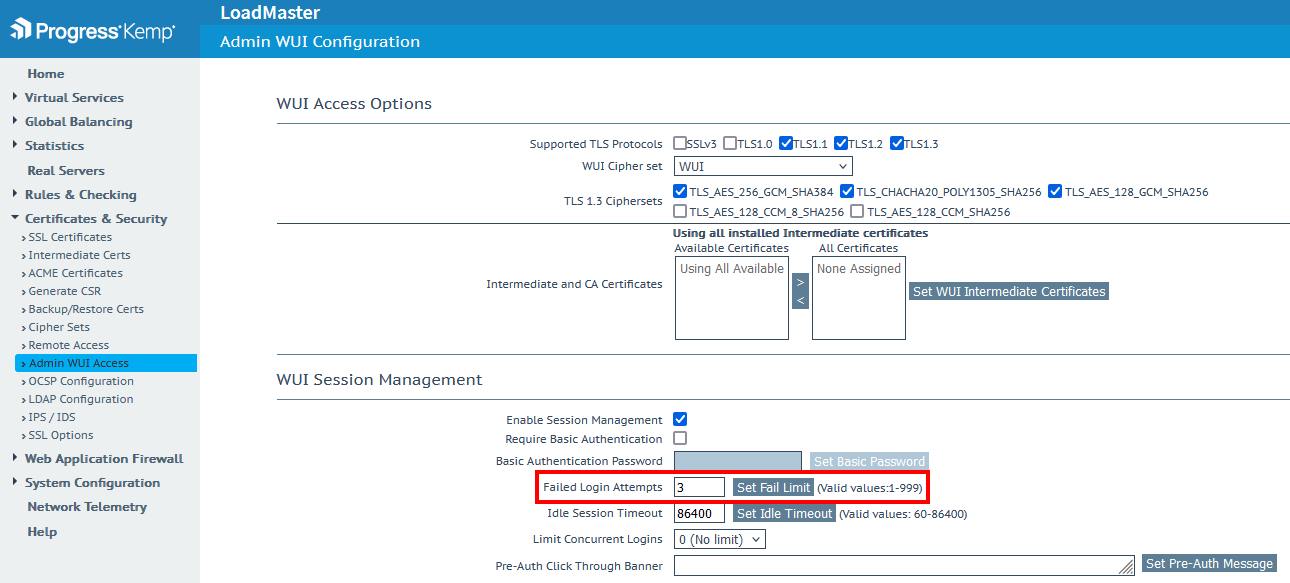Focus Basic Authentication Password field
The image size is (1290, 583).
[738, 461]
